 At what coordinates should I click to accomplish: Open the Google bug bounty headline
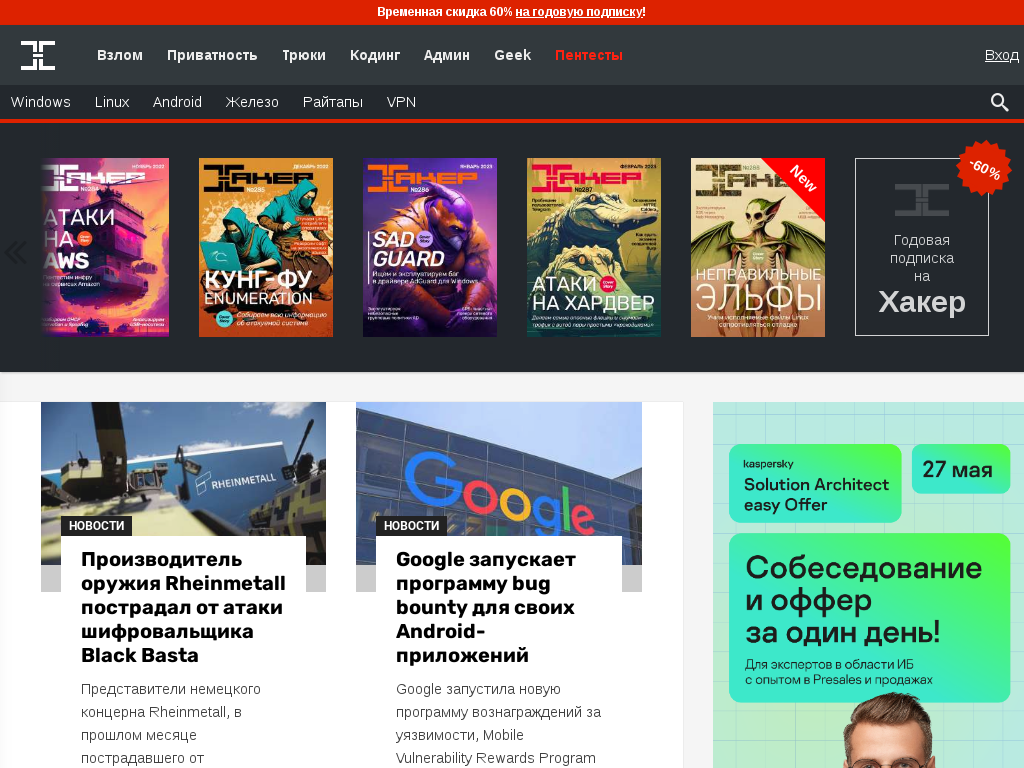coord(486,607)
